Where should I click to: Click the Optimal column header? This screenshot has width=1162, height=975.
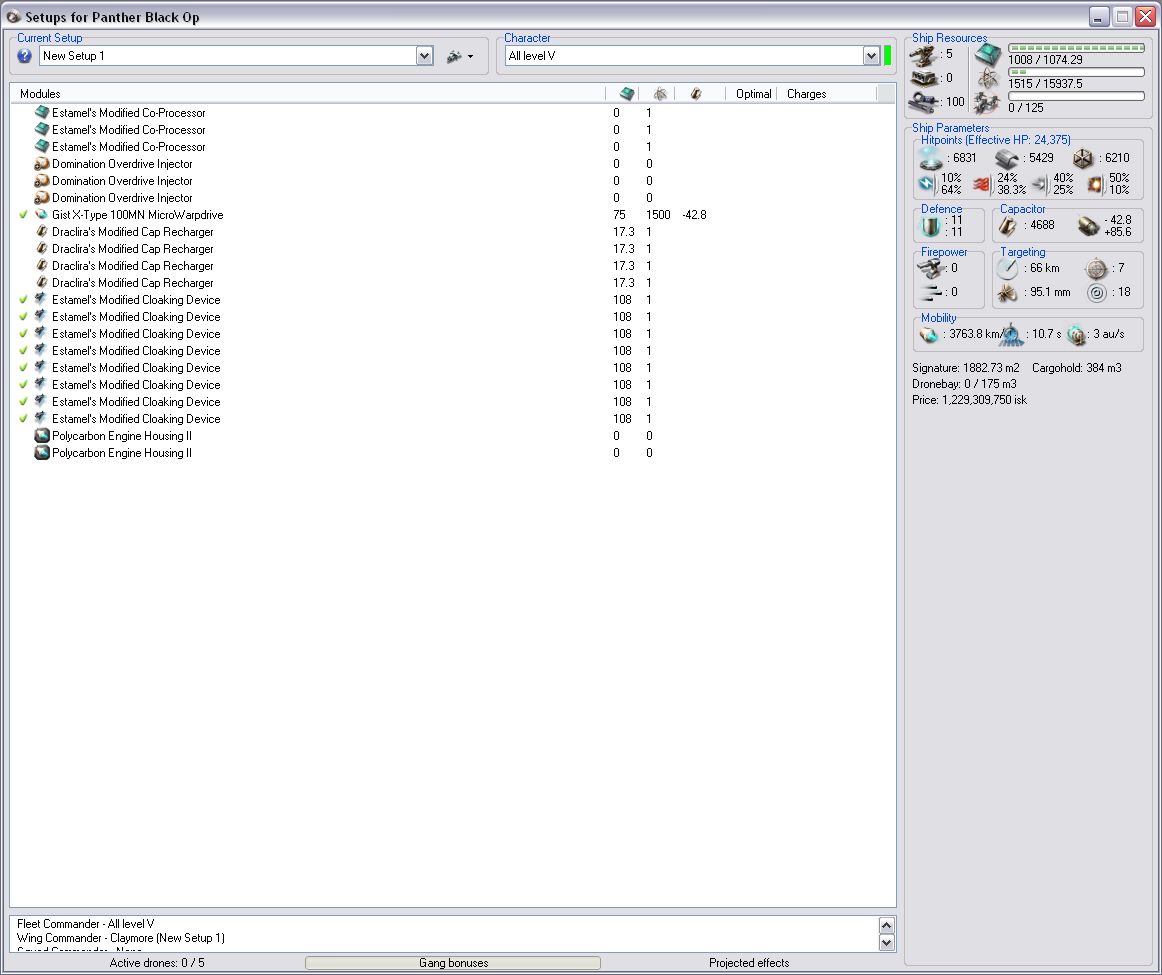[753, 93]
